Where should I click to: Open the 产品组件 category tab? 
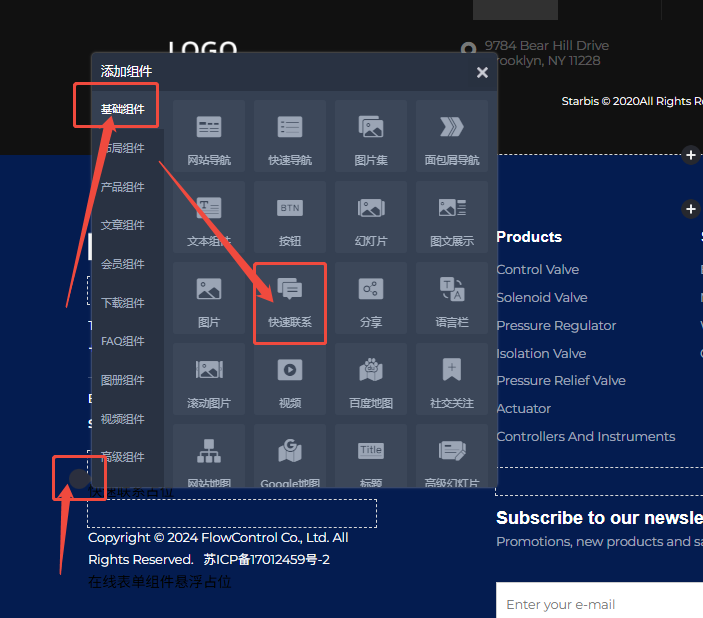coord(123,187)
